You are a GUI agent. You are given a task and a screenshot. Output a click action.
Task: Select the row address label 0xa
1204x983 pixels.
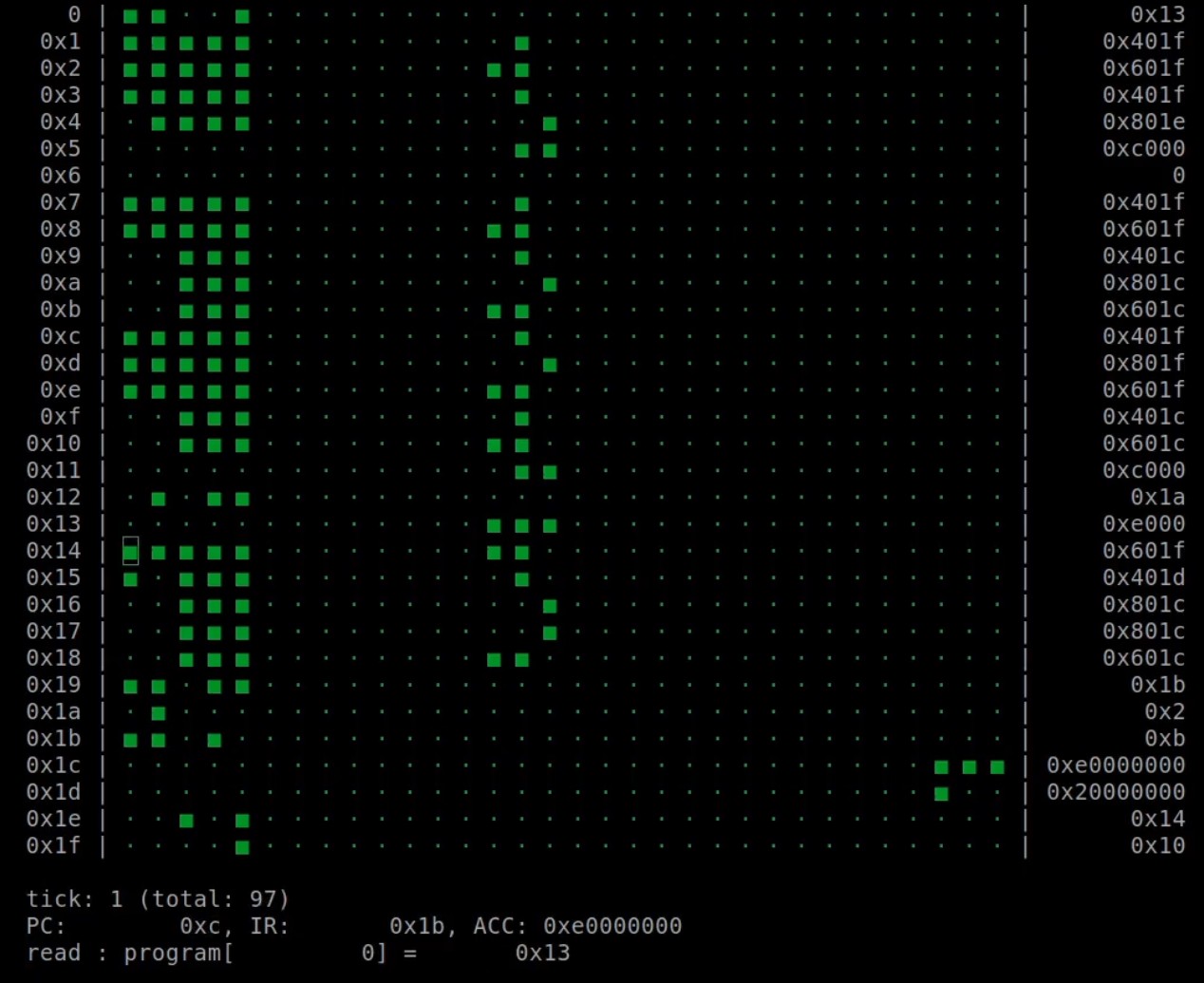point(61,283)
